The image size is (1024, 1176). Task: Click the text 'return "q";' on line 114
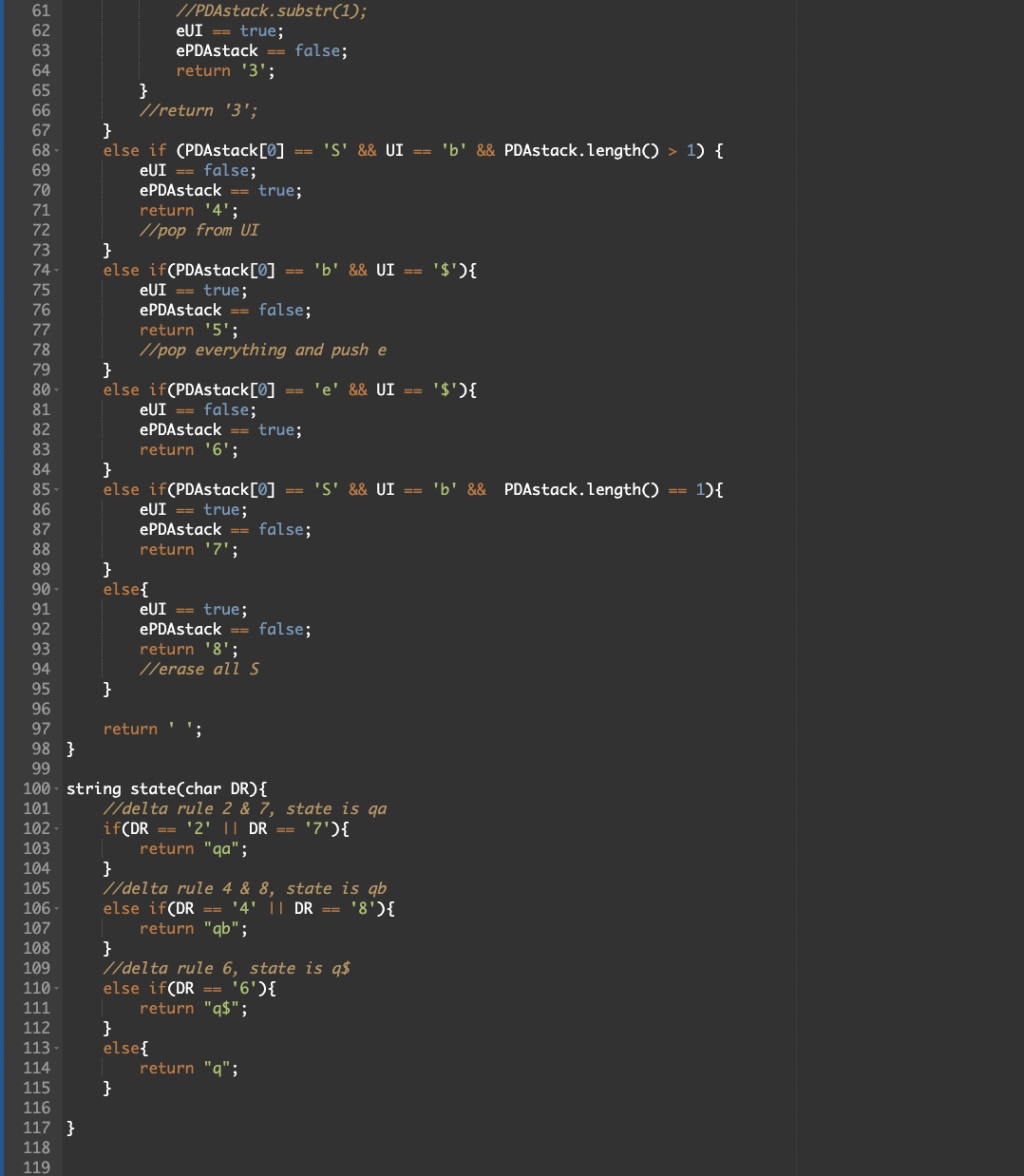point(189,1068)
